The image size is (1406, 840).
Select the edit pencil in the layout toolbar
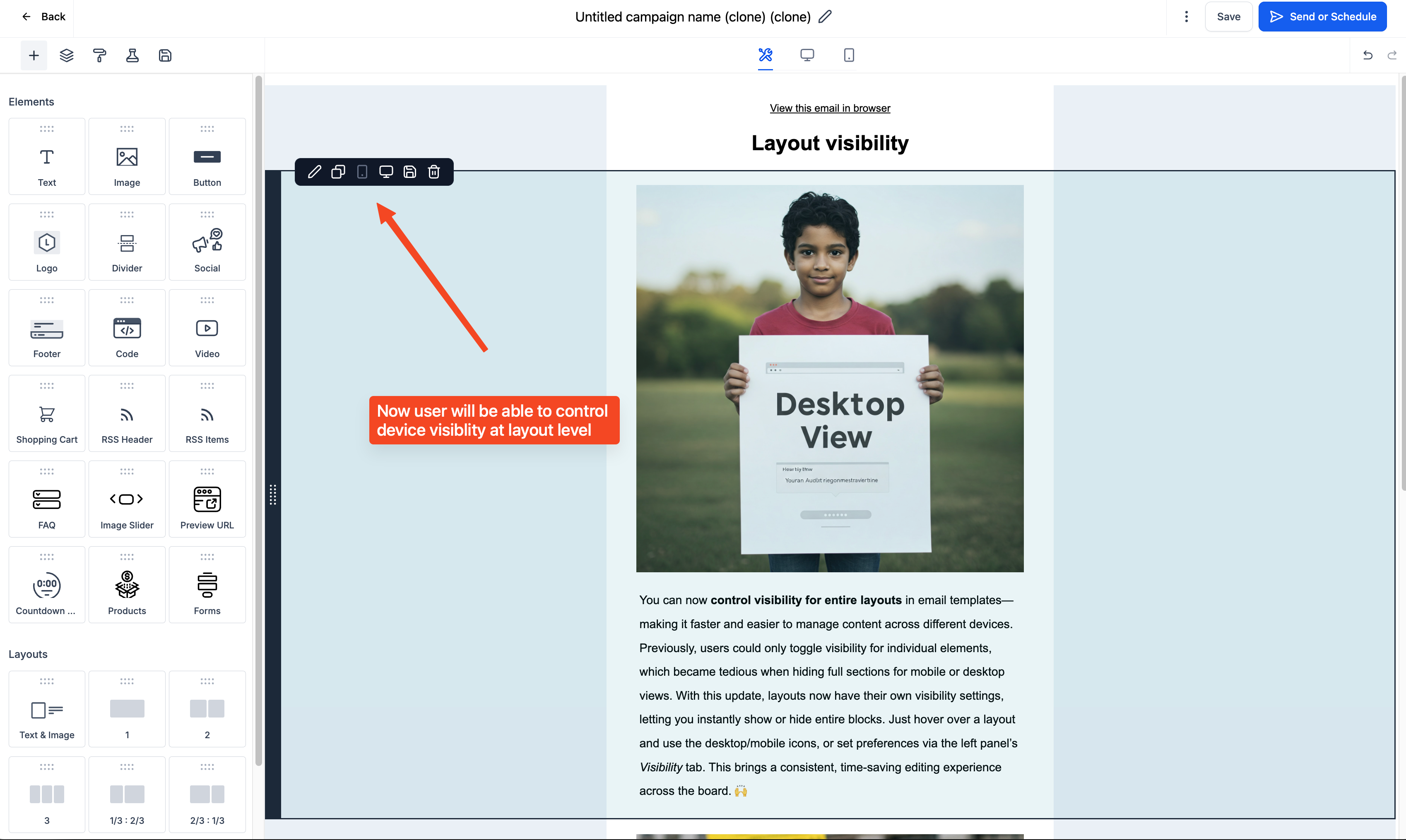point(314,171)
